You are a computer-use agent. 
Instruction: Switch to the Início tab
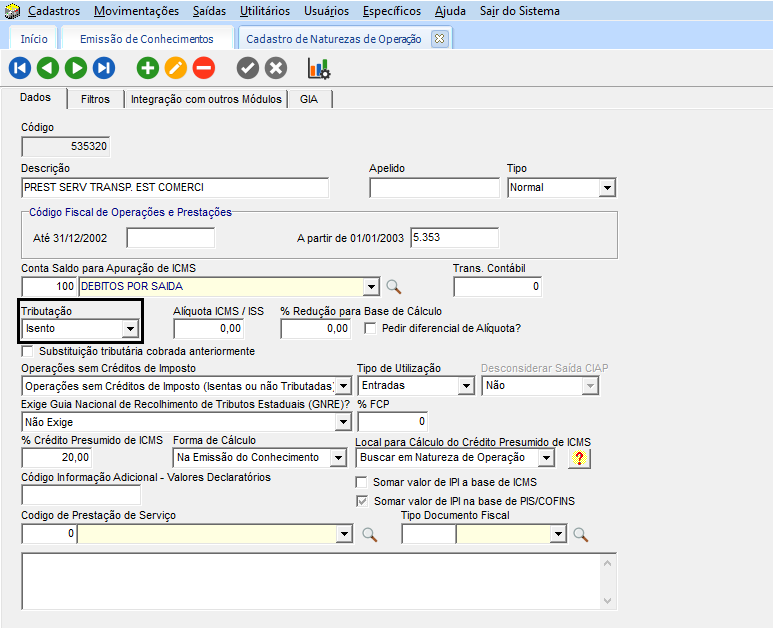[34, 39]
